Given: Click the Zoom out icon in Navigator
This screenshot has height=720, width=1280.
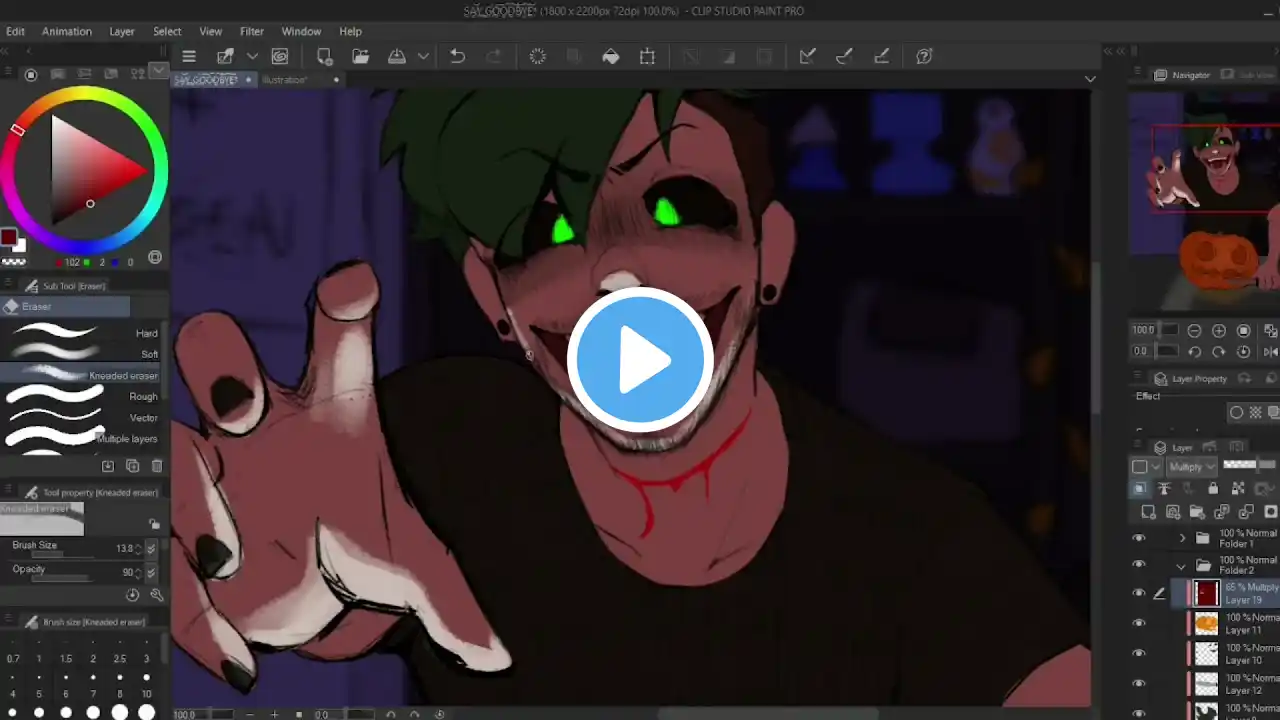Looking at the screenshot, I should click(x=1194, y=331).
